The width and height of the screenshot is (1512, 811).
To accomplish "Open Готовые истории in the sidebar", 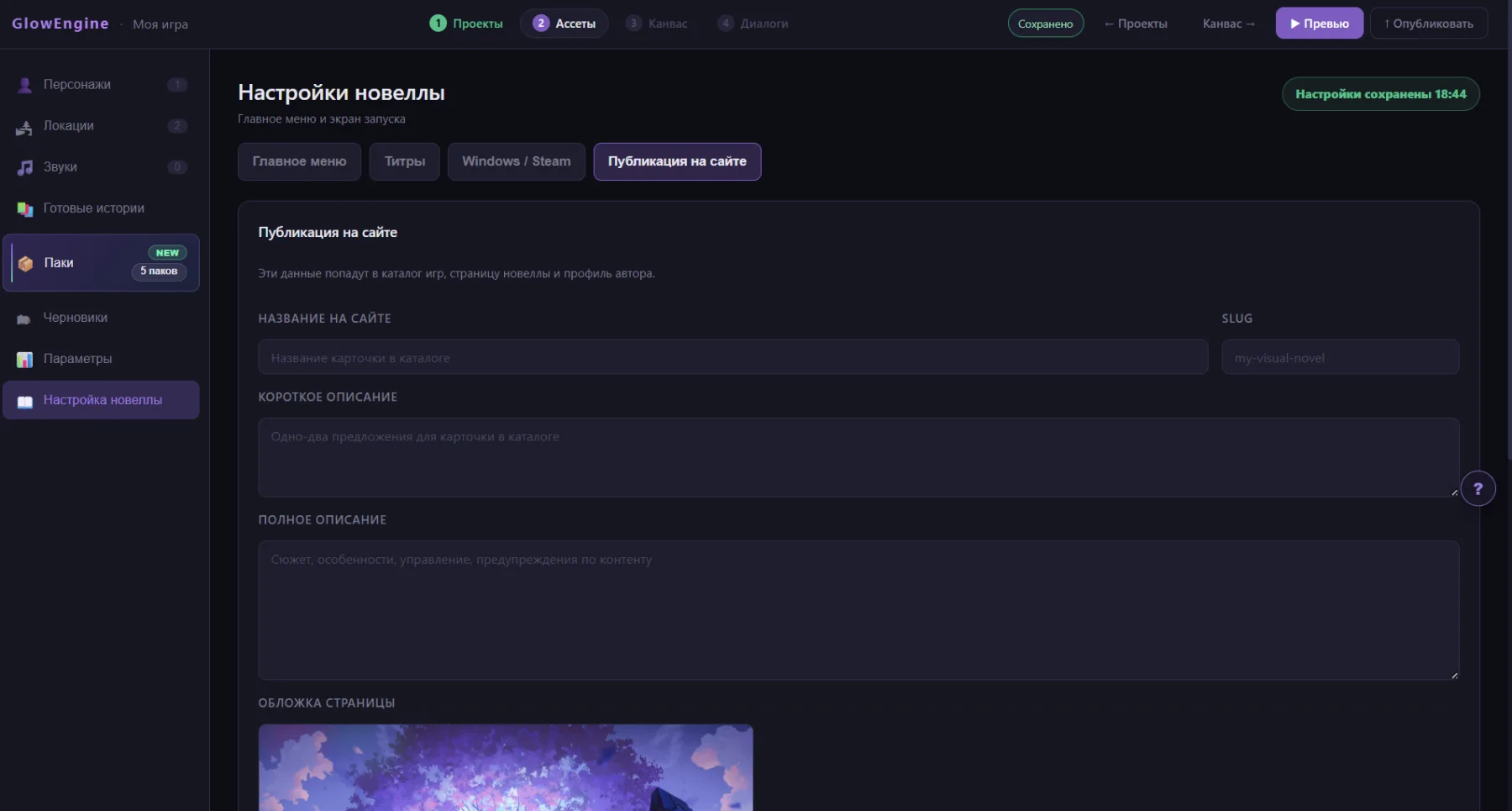I will pos(101,208).
